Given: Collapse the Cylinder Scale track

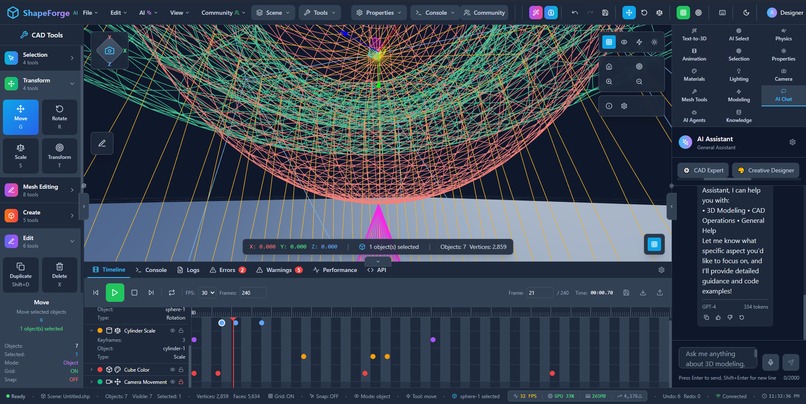Looking at the screenshot, I should coord(92,330).
